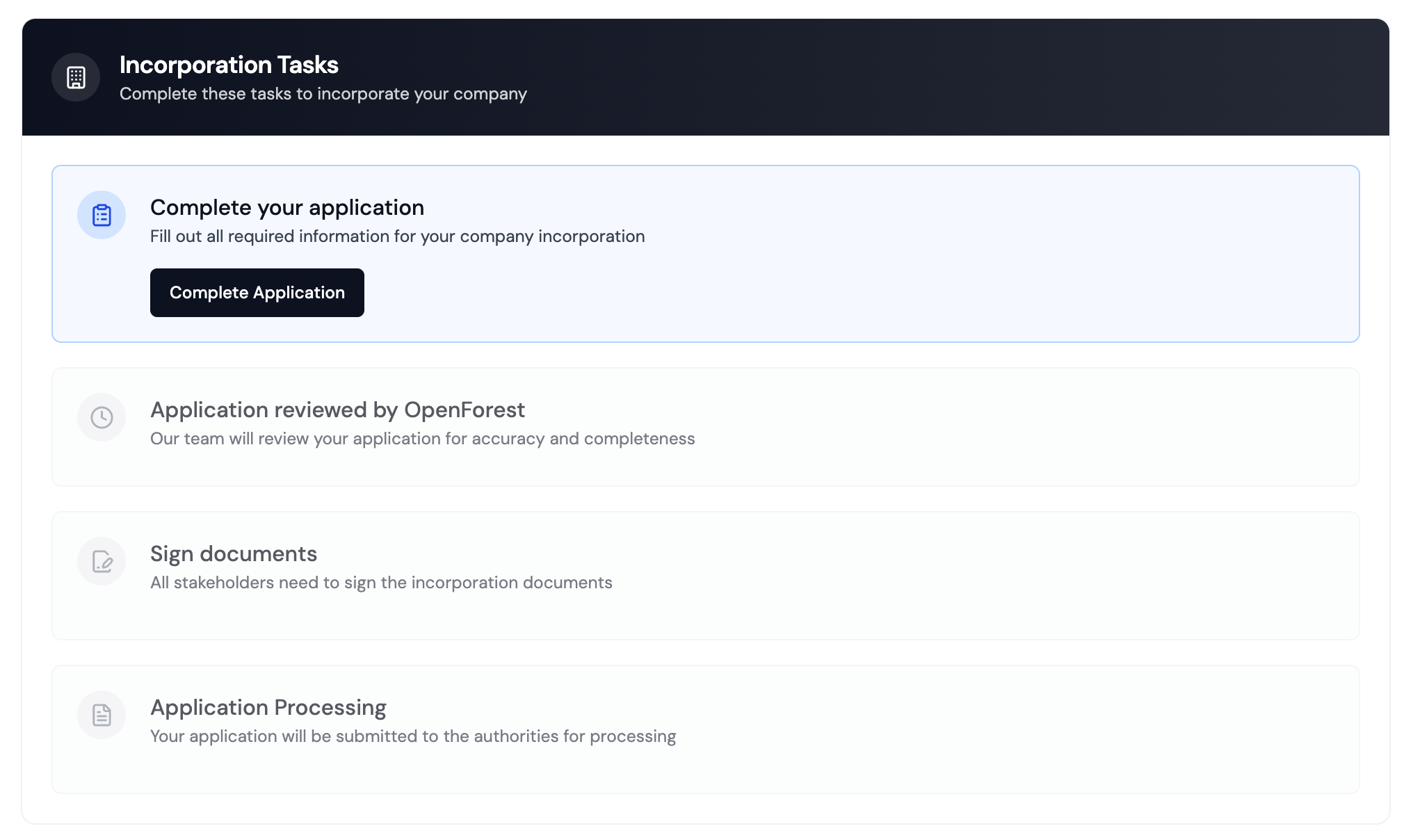The image size is (1413, 840).
Task: Click 'Application reviewed by OpenForest' title
Action: tap(337, 410)
